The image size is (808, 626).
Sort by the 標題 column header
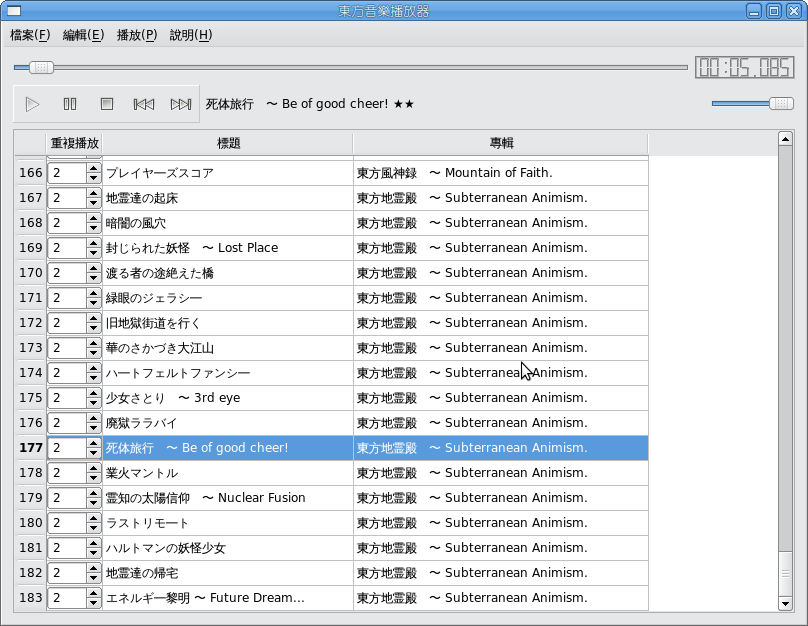click(x=228, y=143)
